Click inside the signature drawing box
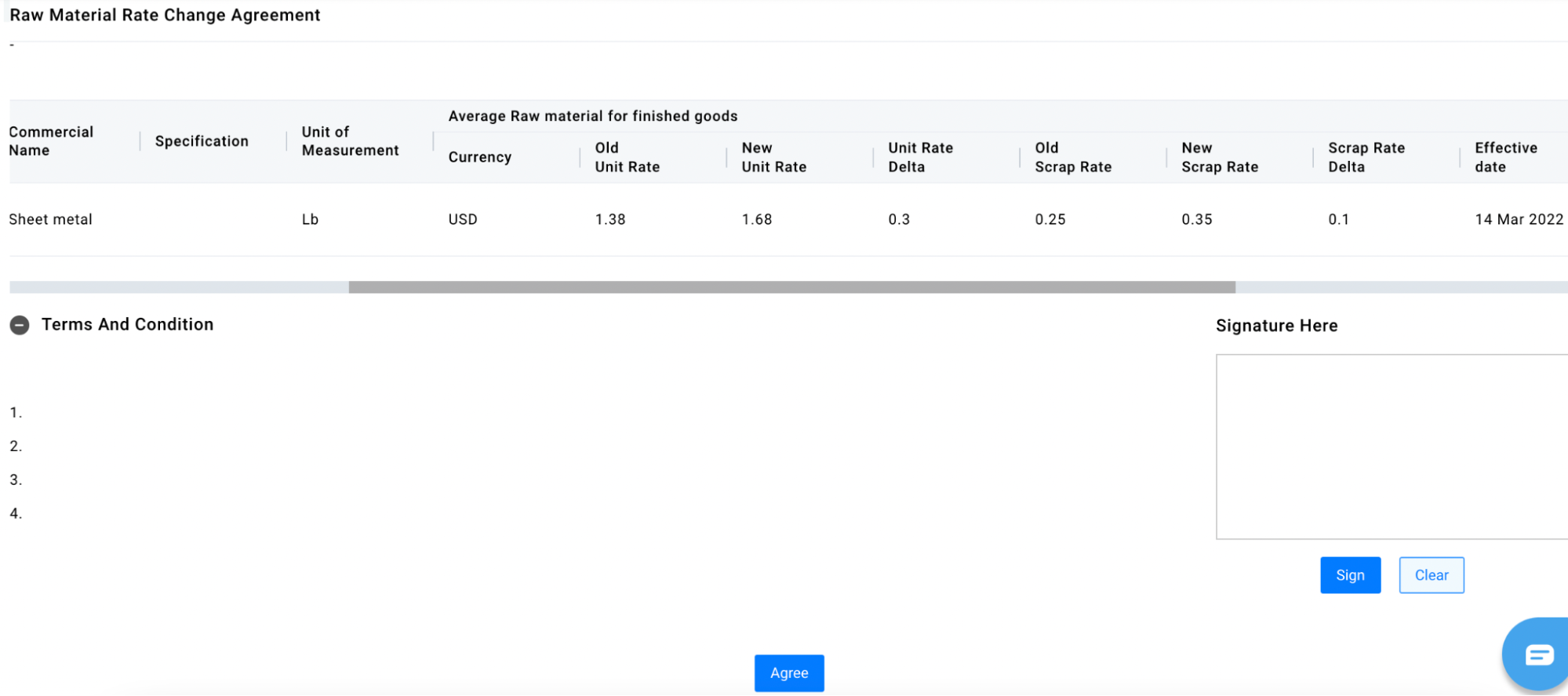The image size is (1568, 696). [x=1390, y=446]
